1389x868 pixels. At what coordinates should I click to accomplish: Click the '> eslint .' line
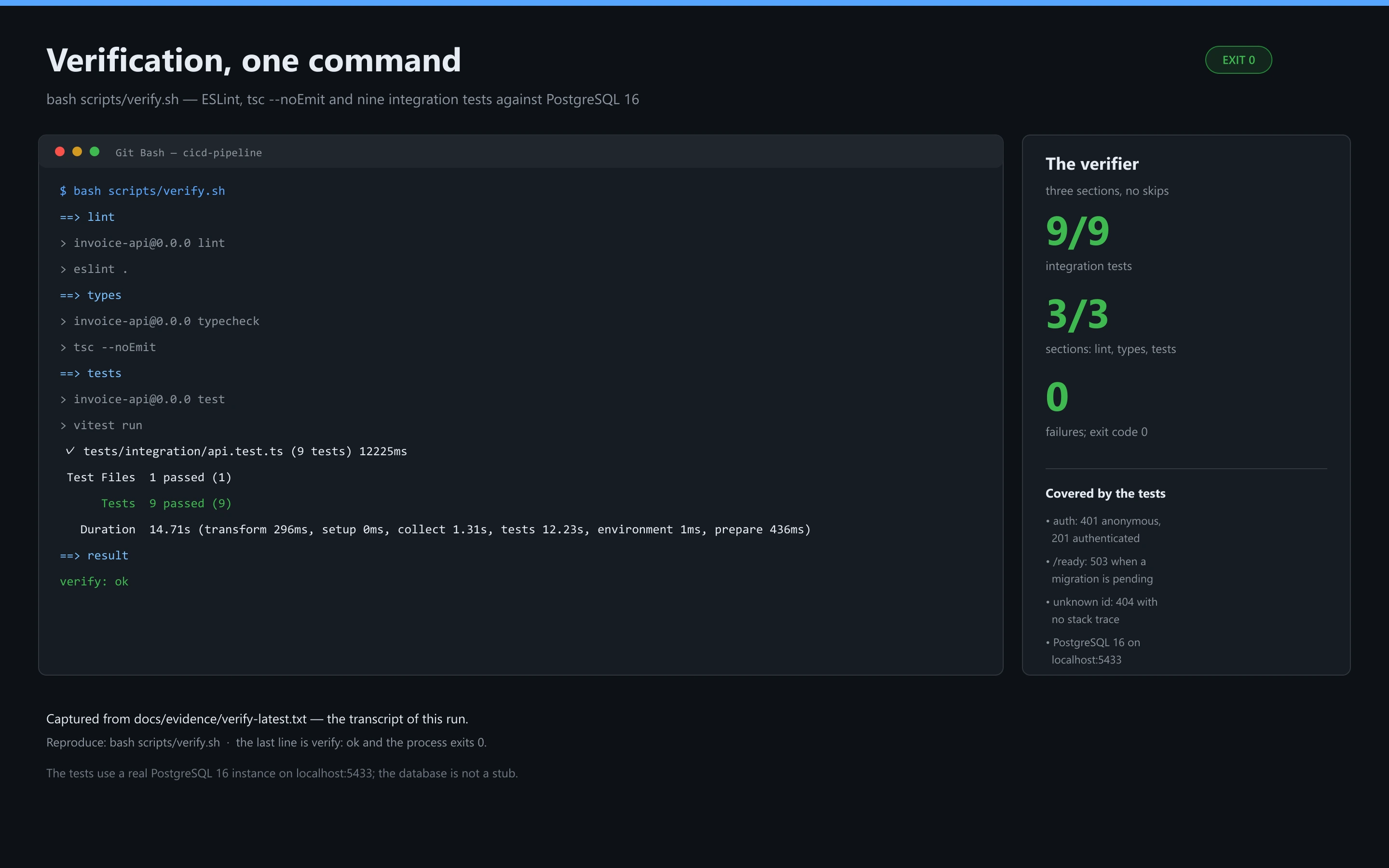coord(94,269)
